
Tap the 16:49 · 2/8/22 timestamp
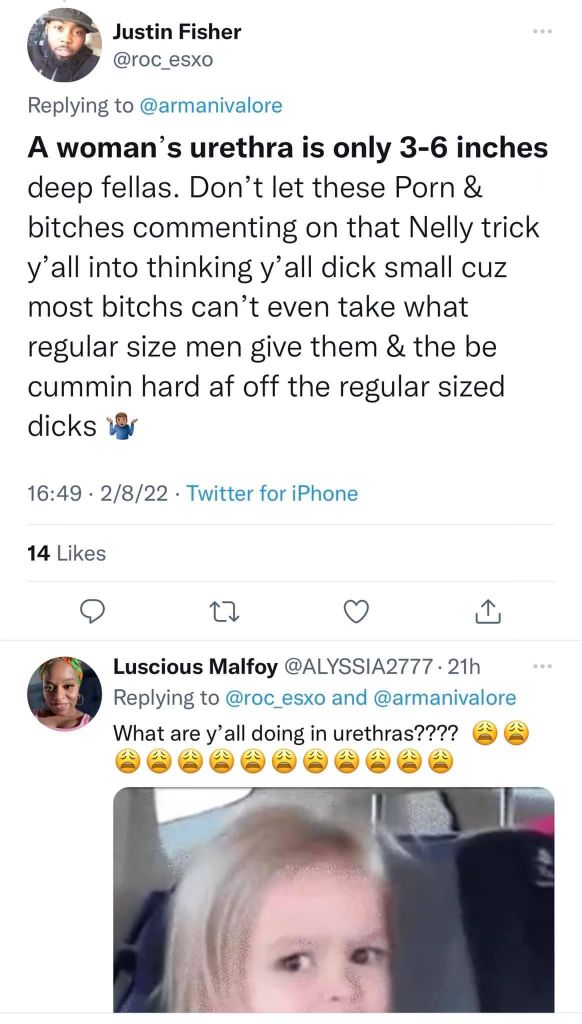point(97,493)
